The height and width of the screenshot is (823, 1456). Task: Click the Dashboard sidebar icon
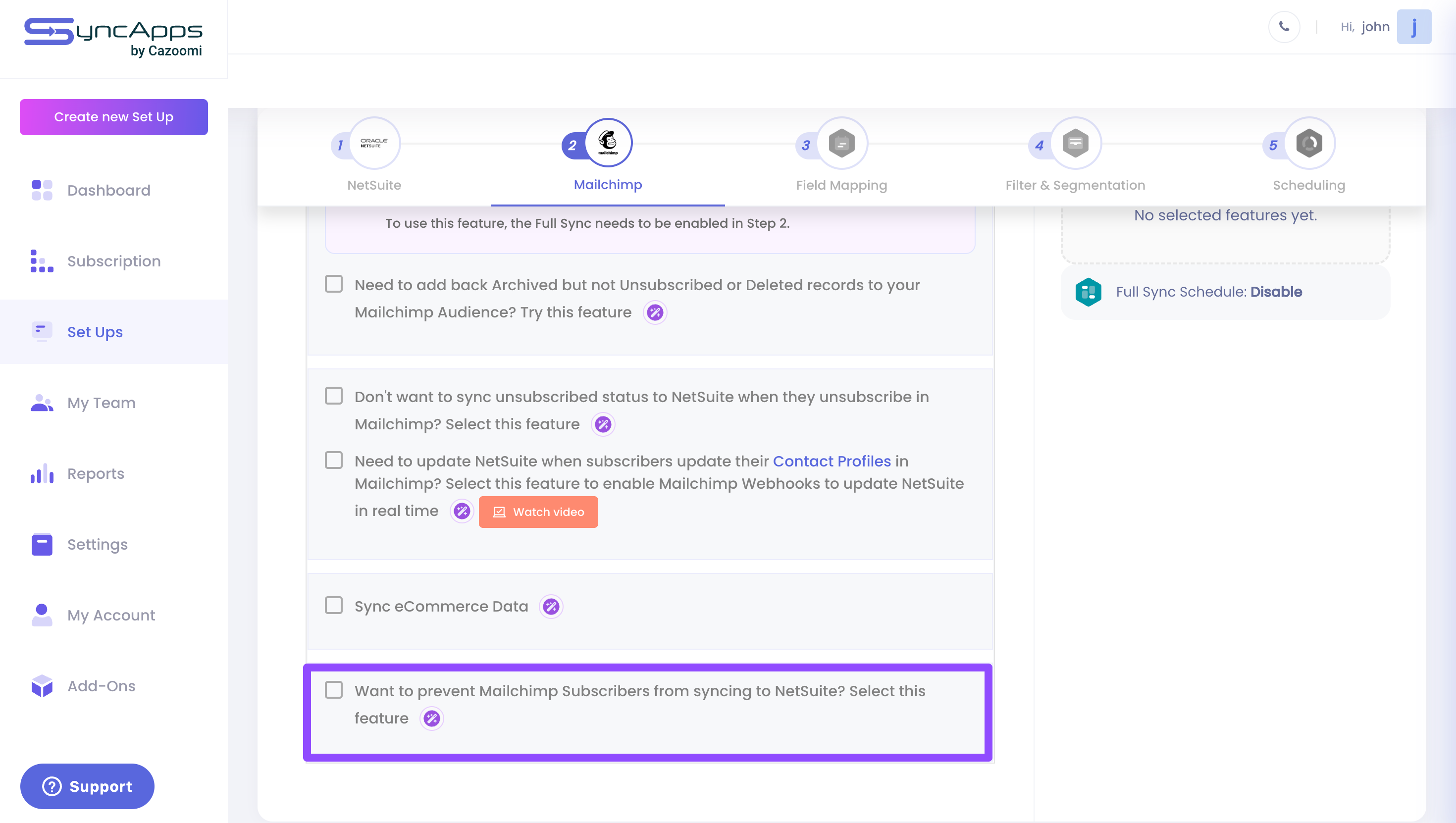click(x=42, y=190)
